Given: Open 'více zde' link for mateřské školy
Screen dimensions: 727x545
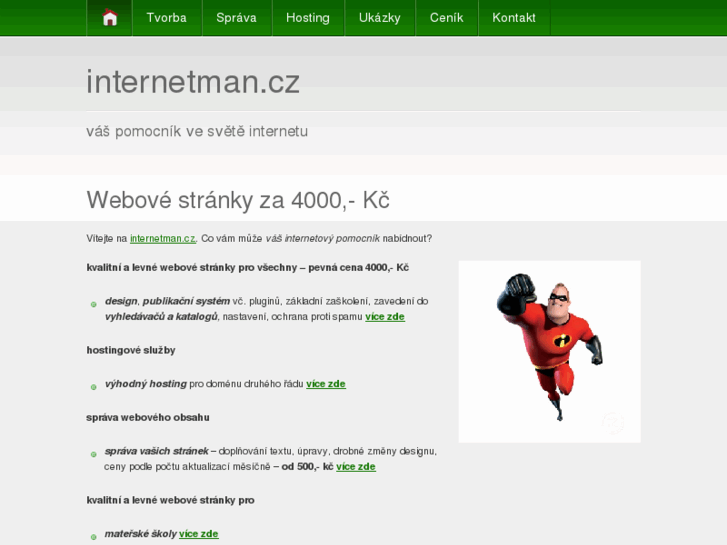Looking at the screenshot, I should pyautogui.click(x=199, y=534).
